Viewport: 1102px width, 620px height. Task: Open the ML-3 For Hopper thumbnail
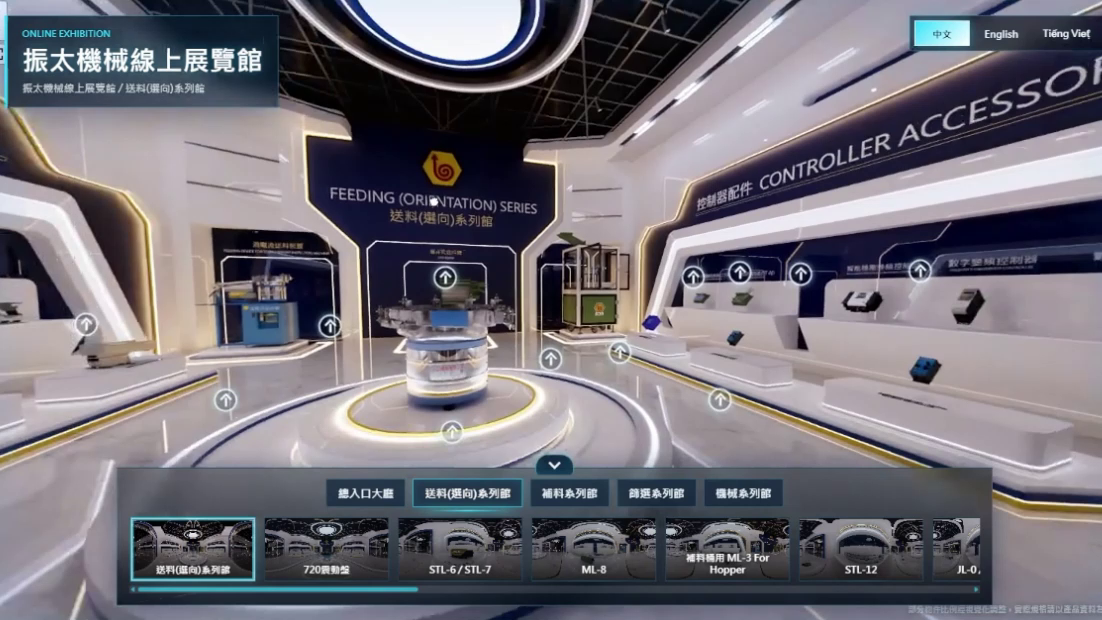point(727,549)
